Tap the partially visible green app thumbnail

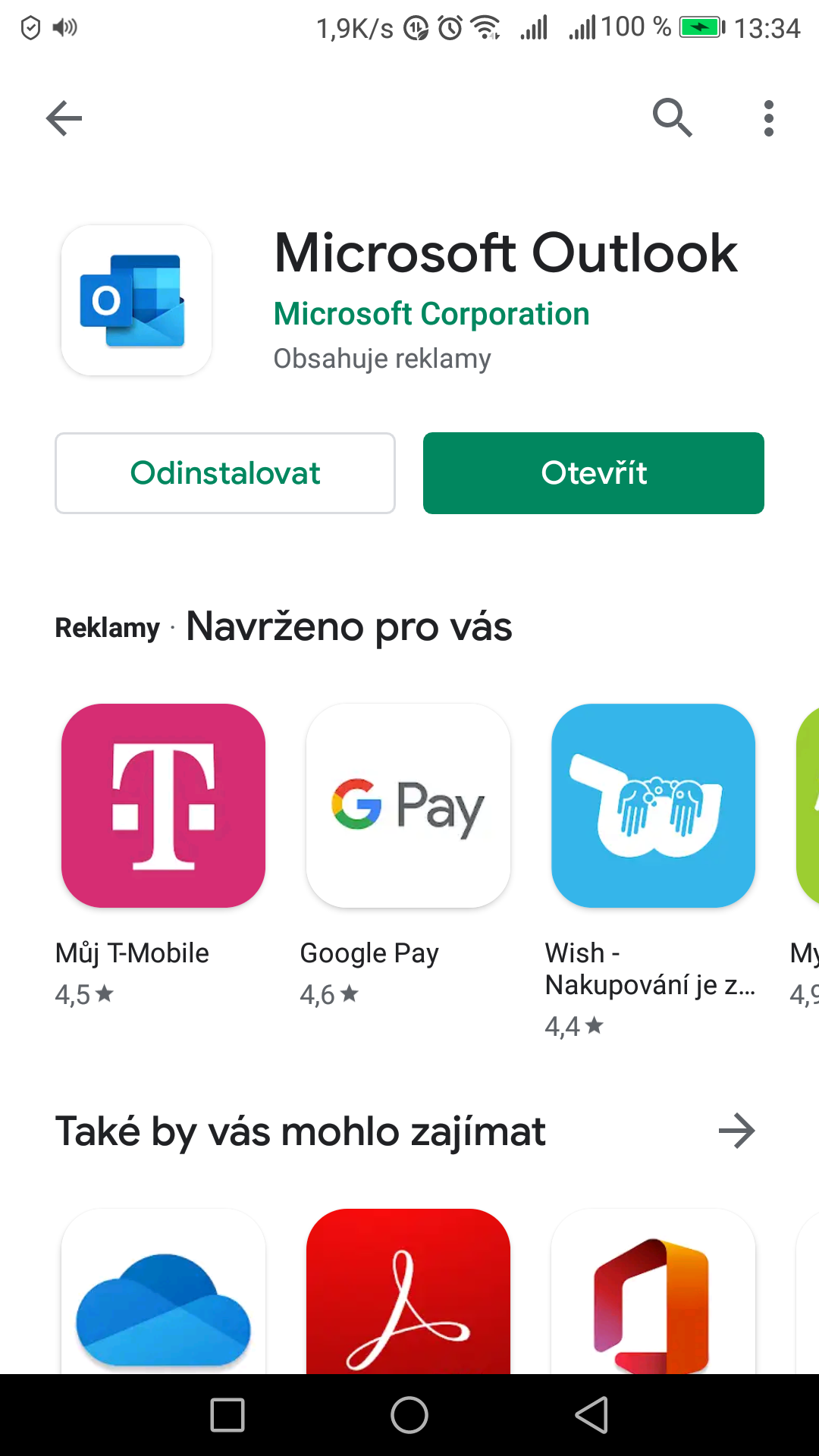tap(808, 806)
